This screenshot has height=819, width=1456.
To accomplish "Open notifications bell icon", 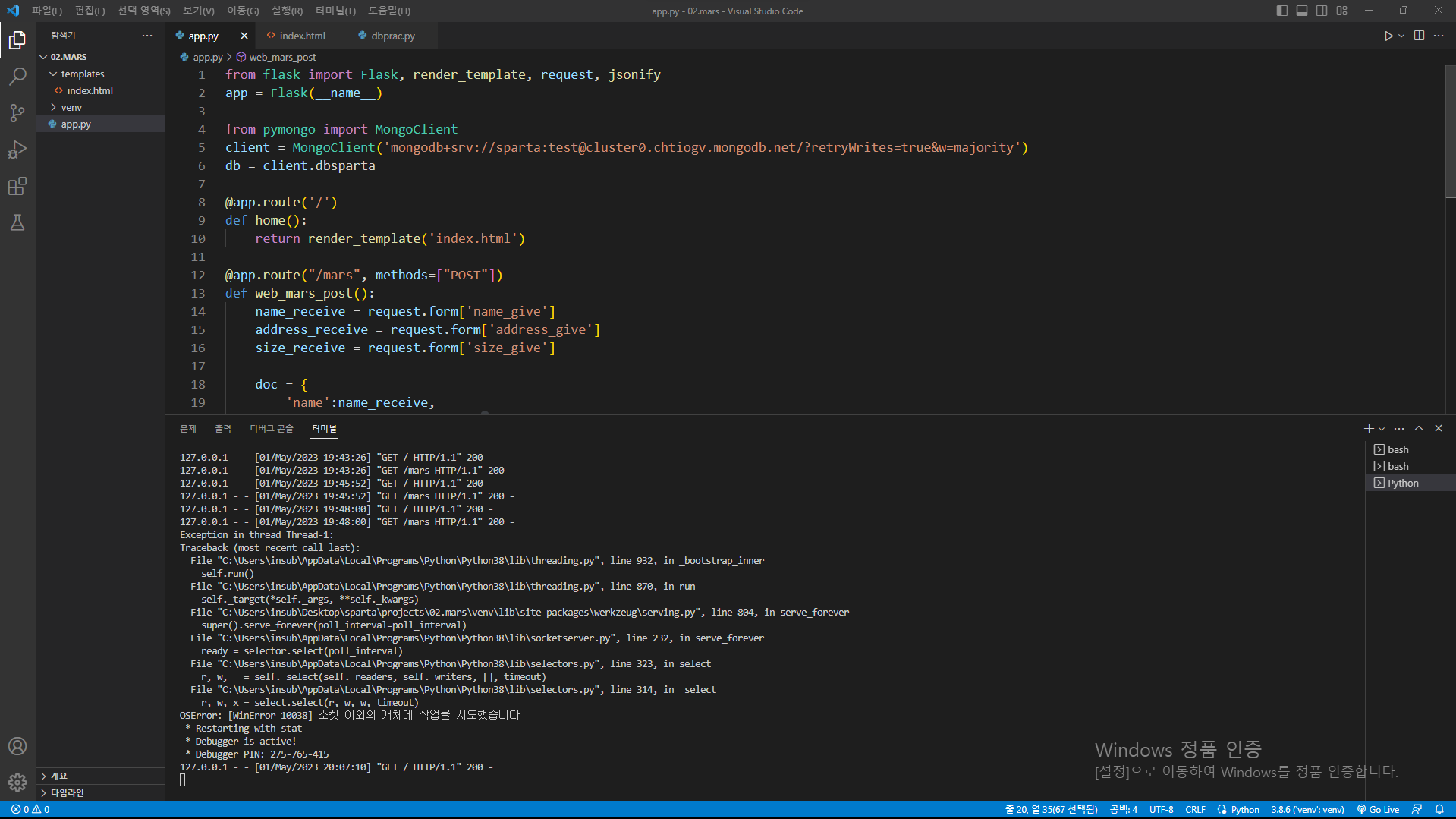I will (x=1439, y=810).
